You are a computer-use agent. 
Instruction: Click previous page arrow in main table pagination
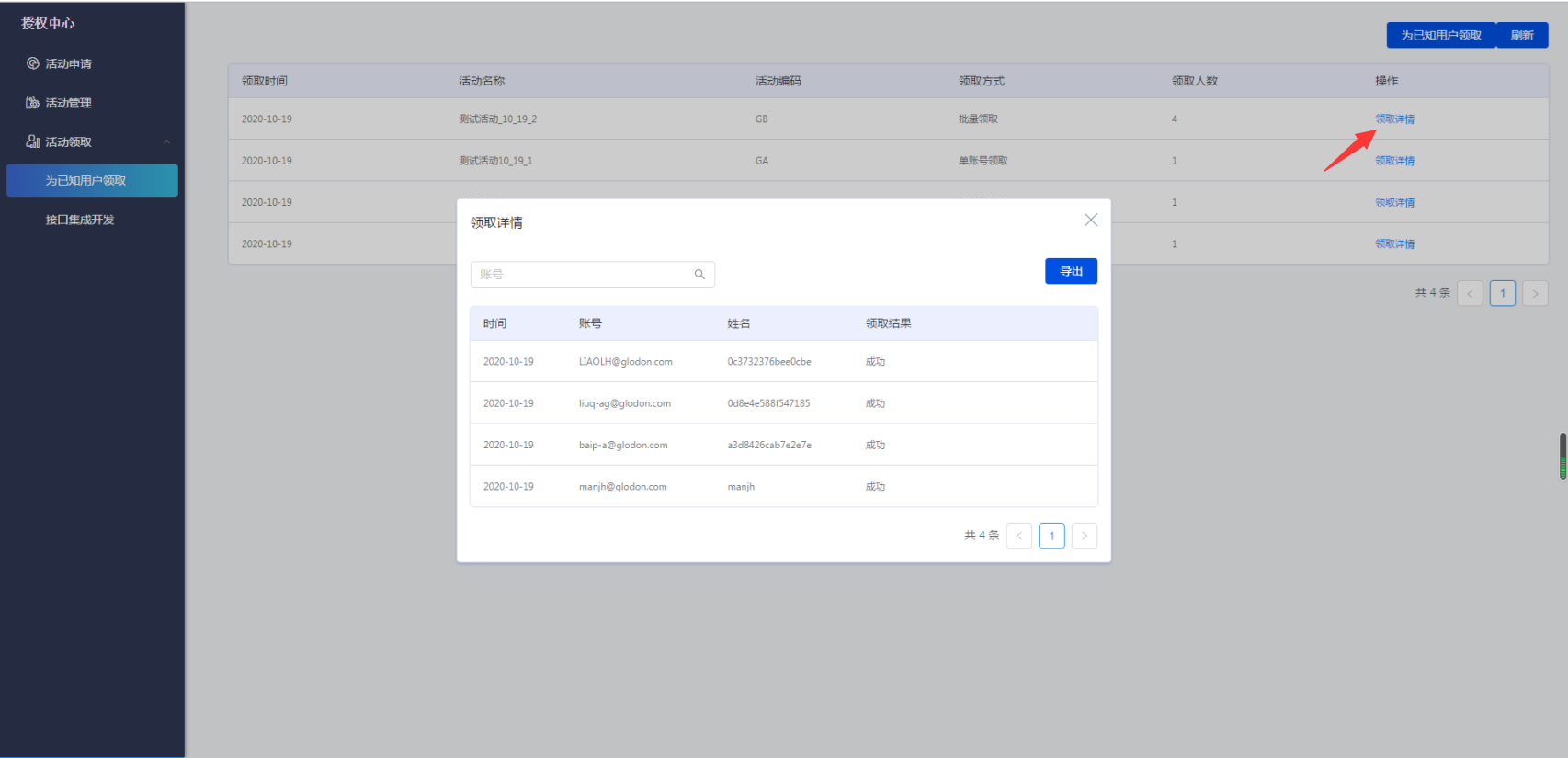point(1470,294)
